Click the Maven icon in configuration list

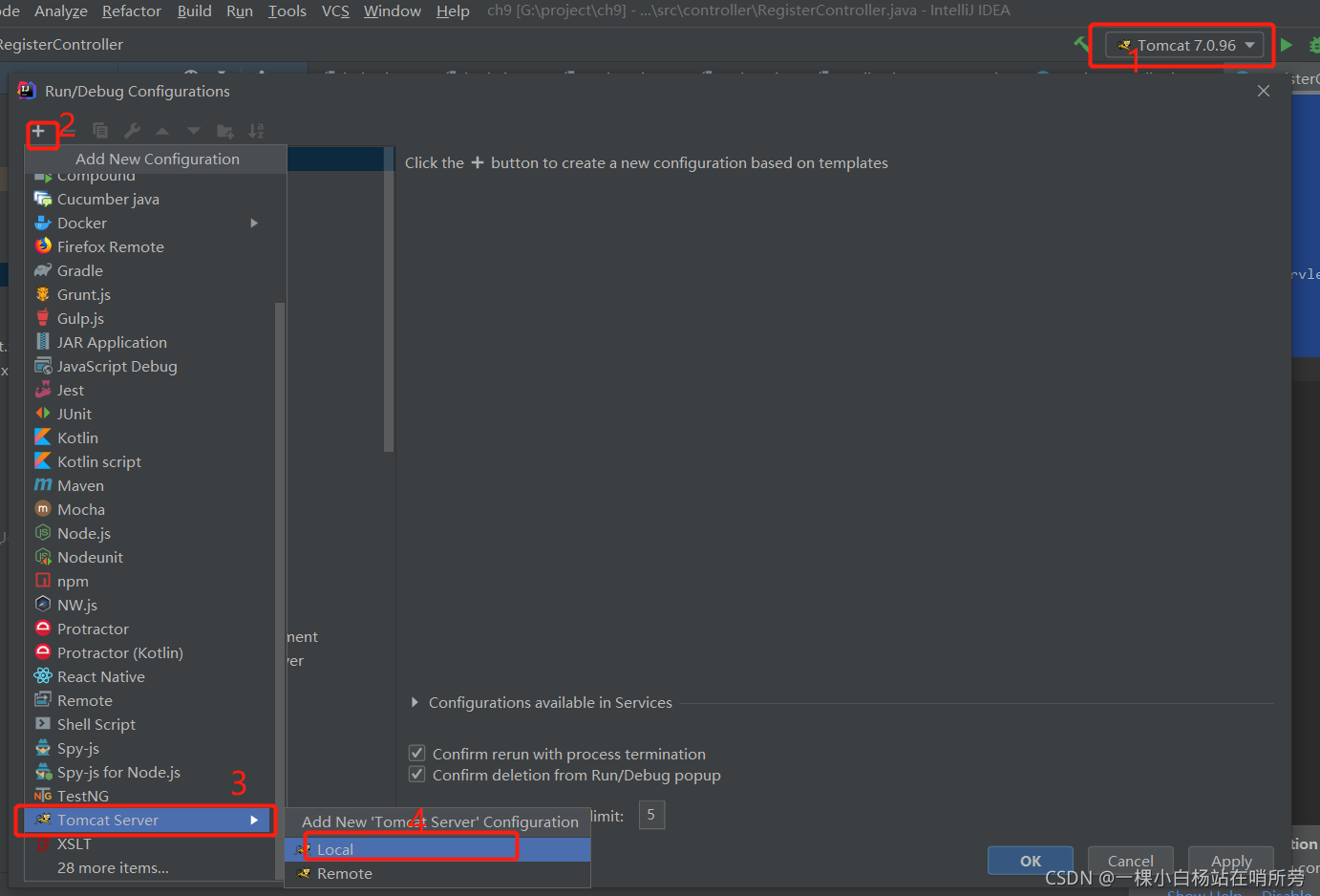43,485
